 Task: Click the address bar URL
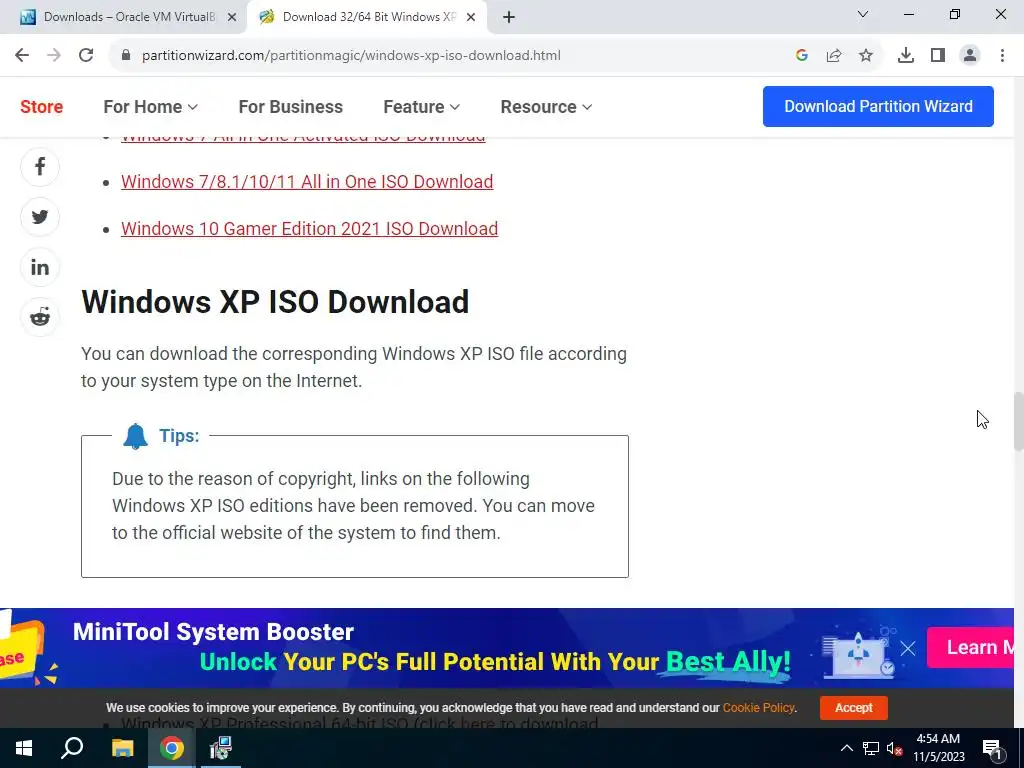point(351,56)
